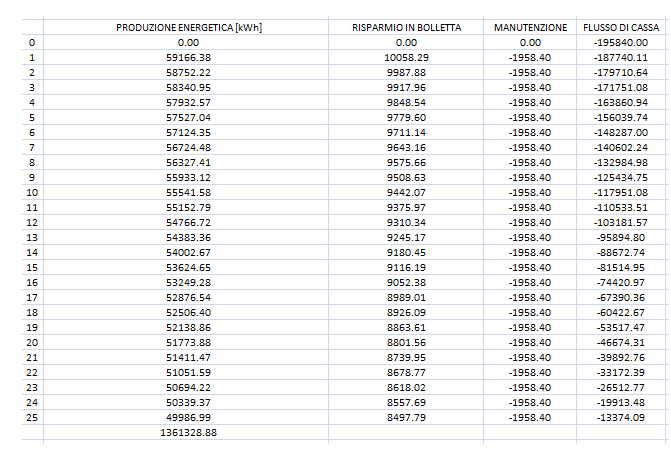Click the year 0 row label
The height and width of the screenshot is (451, 671).
(33, 43)
